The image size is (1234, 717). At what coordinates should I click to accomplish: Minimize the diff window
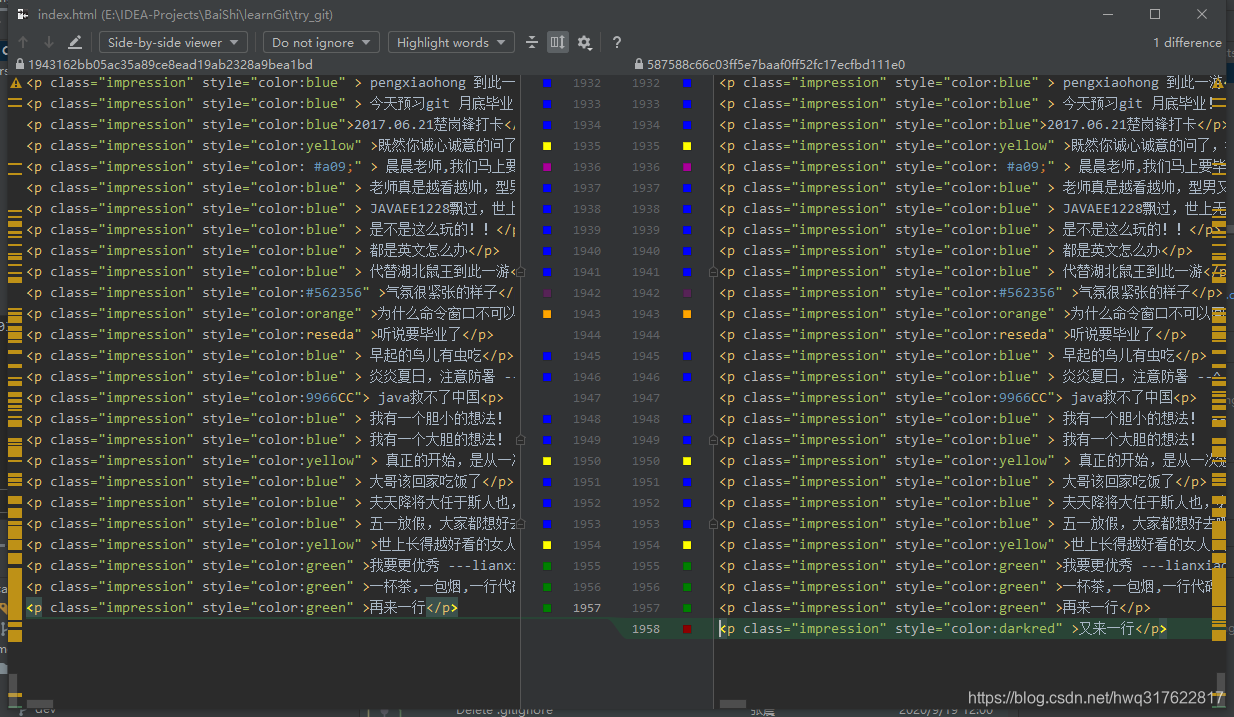1107,14
